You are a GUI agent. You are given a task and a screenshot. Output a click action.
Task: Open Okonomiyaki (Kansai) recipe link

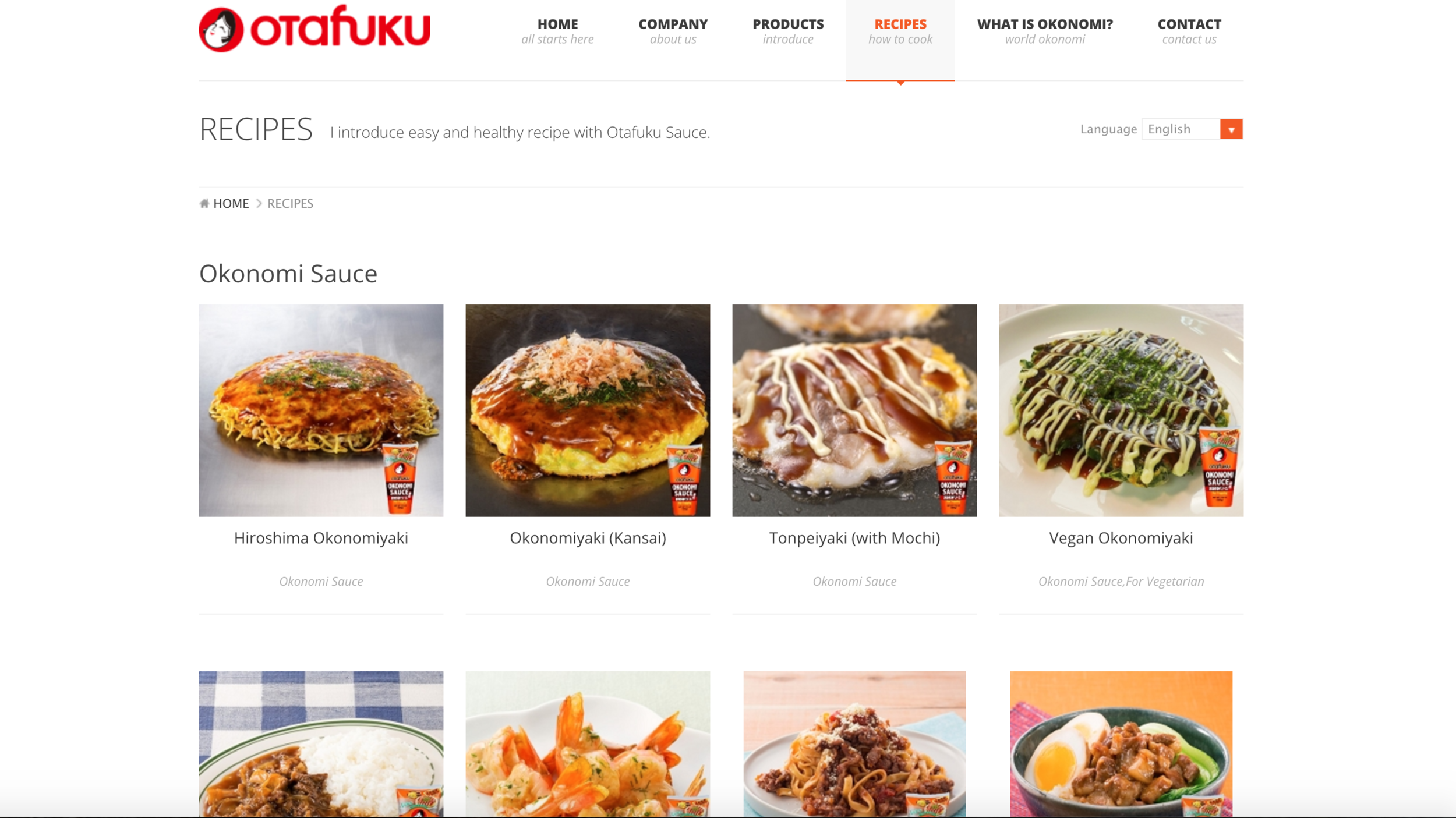588,538
